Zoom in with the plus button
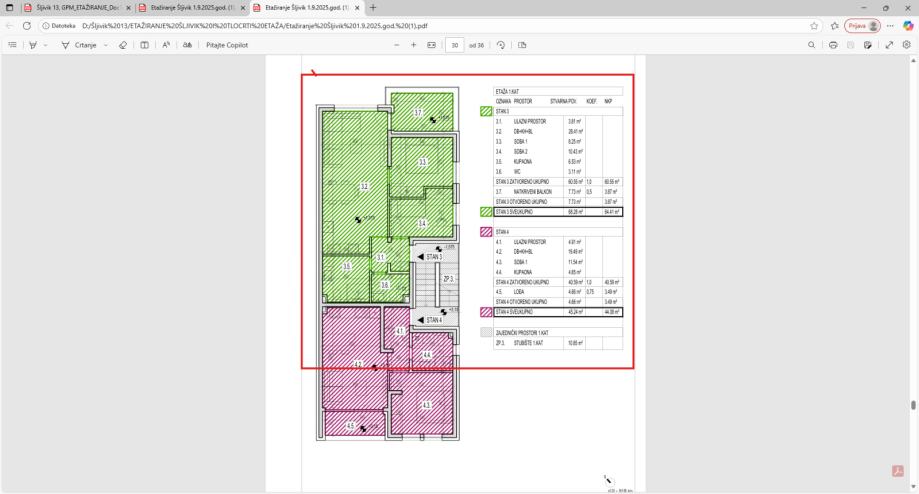919x494 pixels. pyautogui.click(x=414, y=45)
